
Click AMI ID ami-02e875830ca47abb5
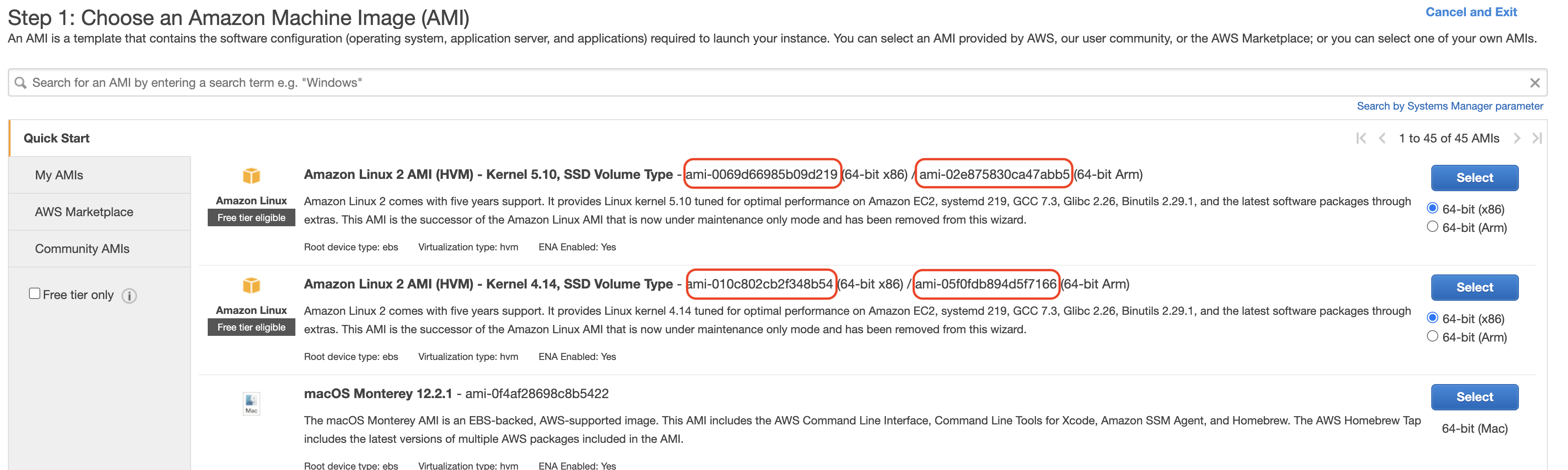pyautogui.click(x=994, y=175)
